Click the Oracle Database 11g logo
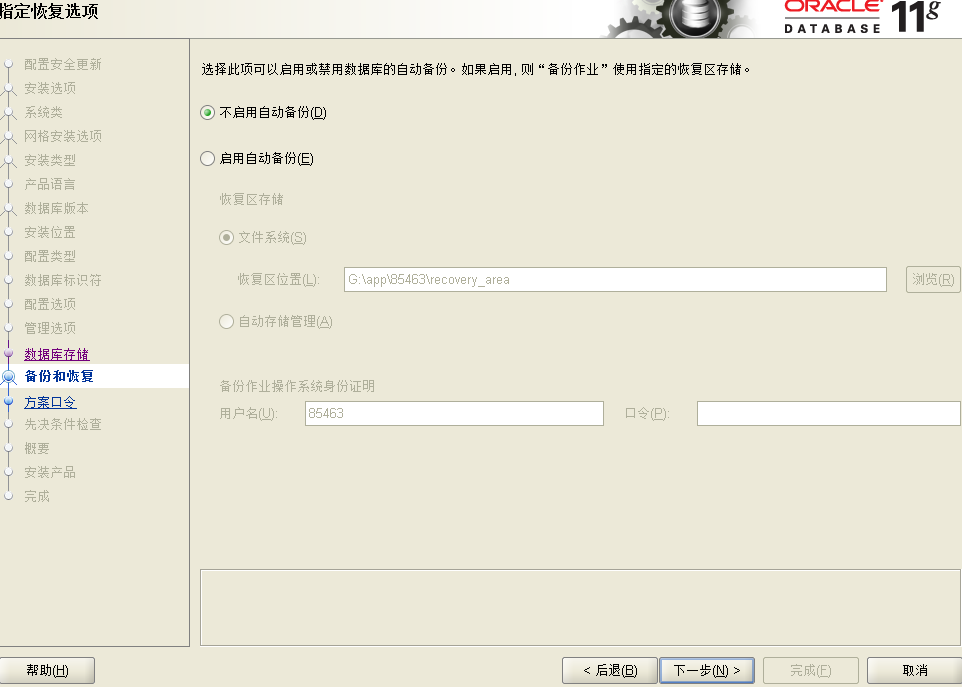The width and height of the screenshot is (962, 687). coord(863,17)
